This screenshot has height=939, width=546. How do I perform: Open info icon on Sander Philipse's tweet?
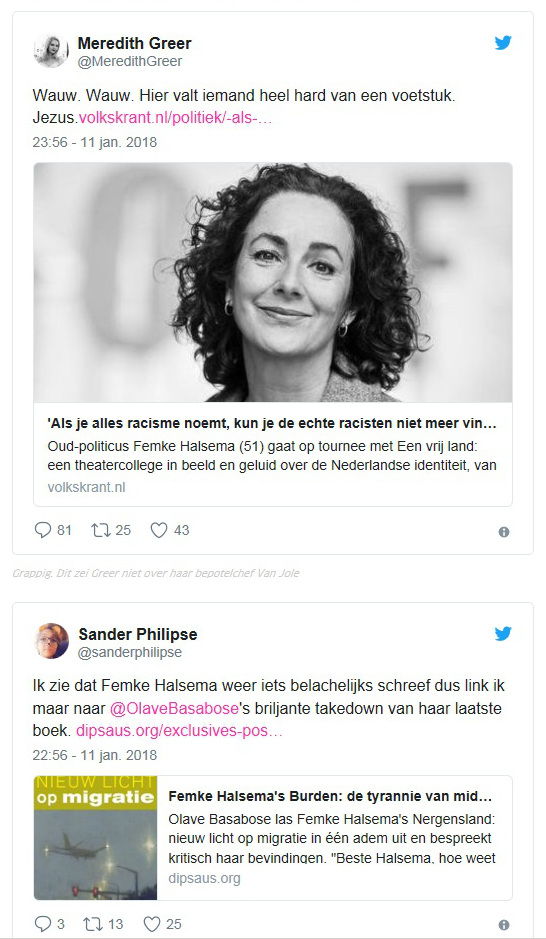click(x=504, y=925)
